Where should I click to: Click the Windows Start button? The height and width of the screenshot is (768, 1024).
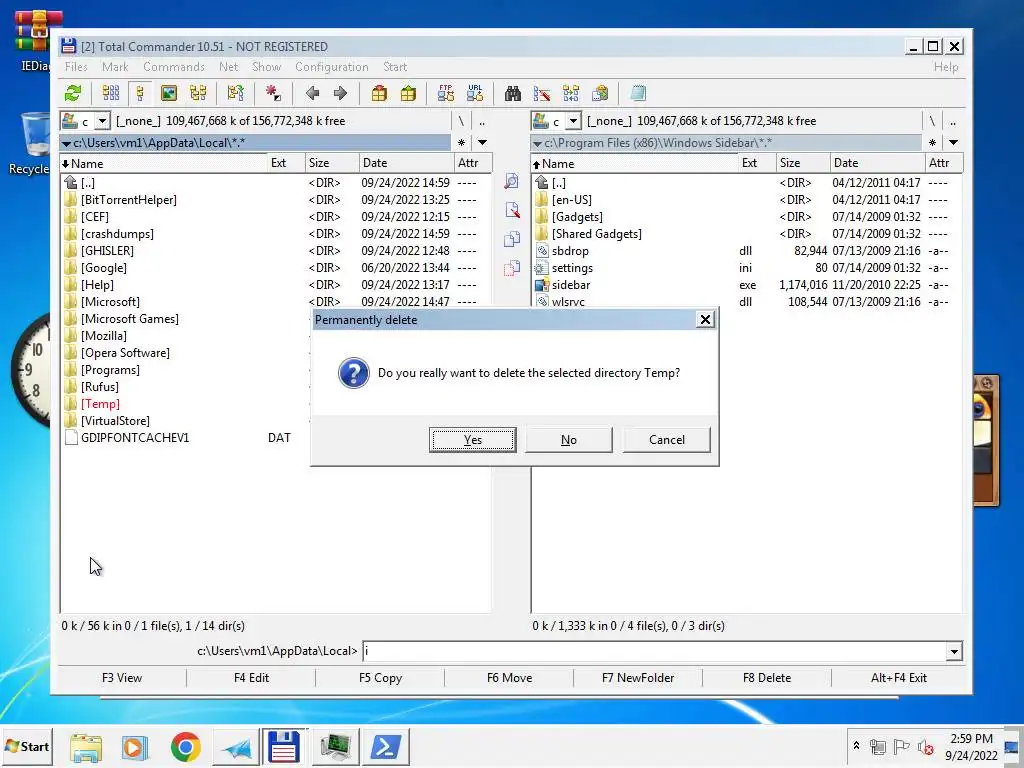click(27, 746)
